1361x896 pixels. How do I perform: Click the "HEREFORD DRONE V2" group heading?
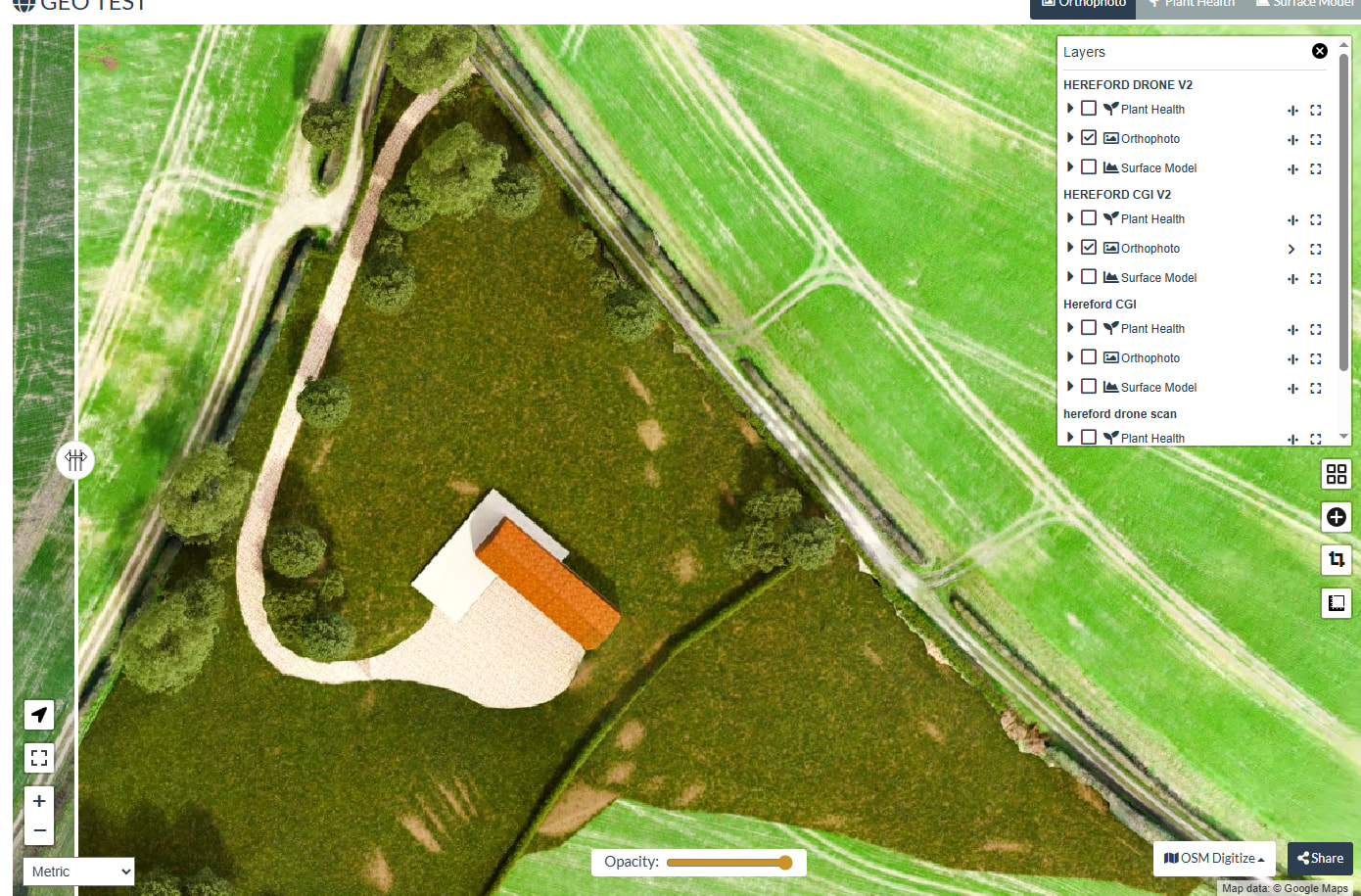[x=1128, y=85]
